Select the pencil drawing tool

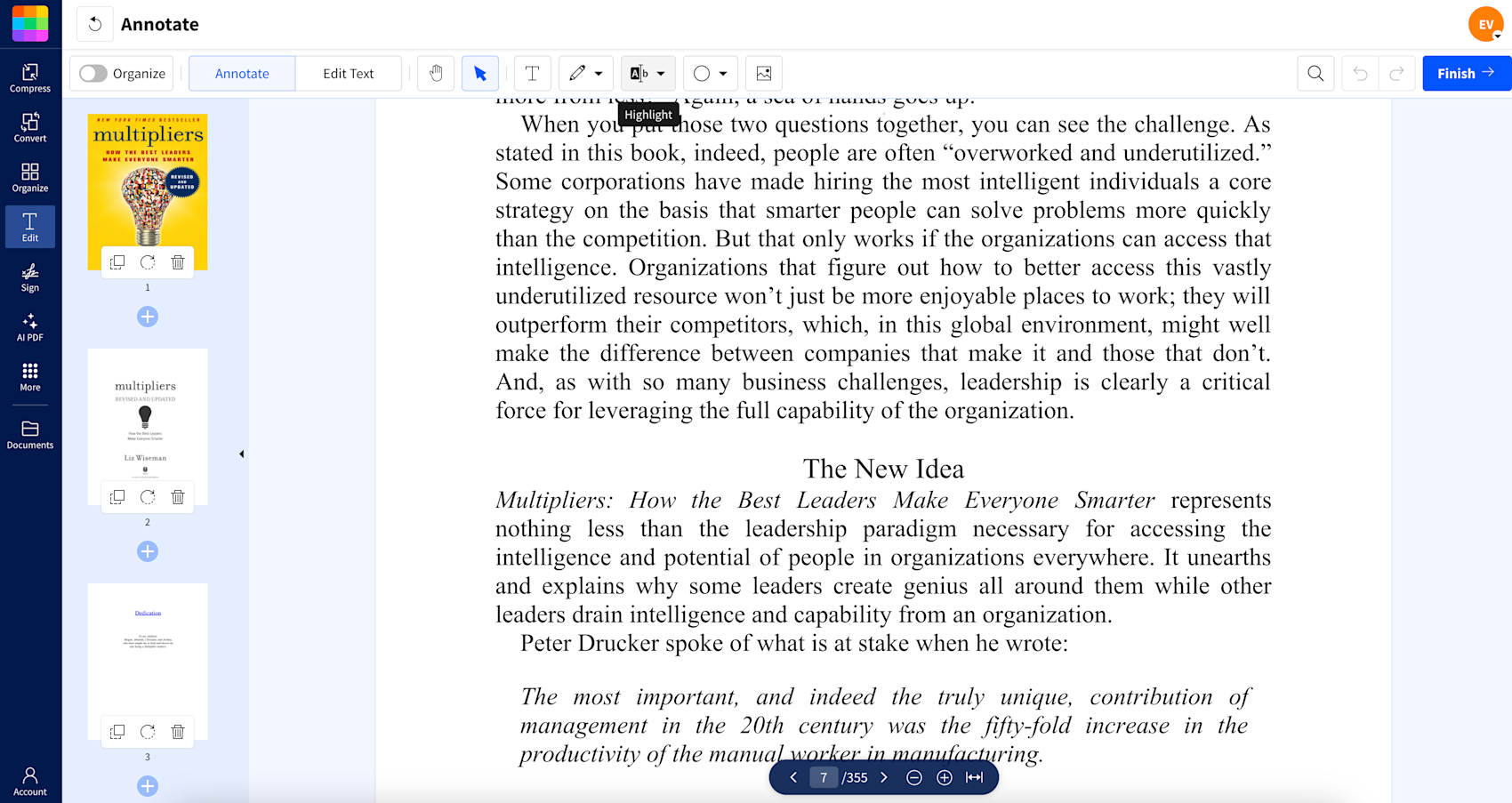578,73
